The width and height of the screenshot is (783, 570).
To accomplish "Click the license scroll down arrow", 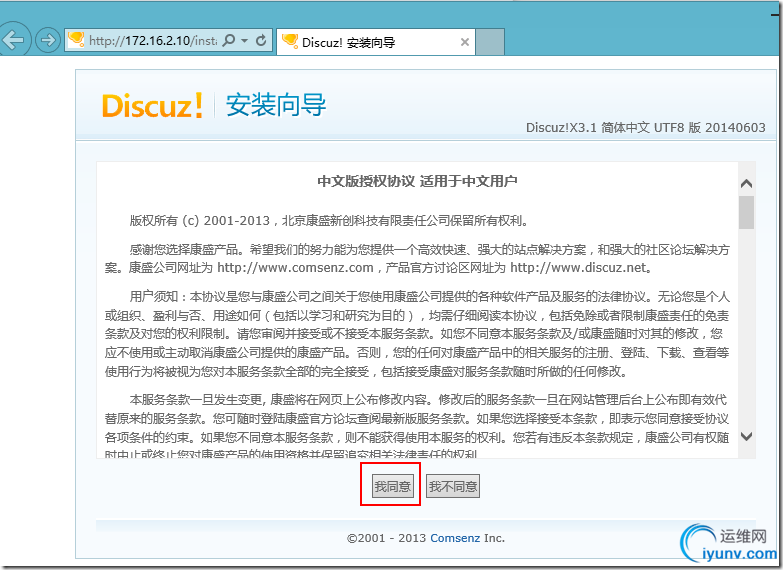I will pyautogui.click(x=746, y=437).
